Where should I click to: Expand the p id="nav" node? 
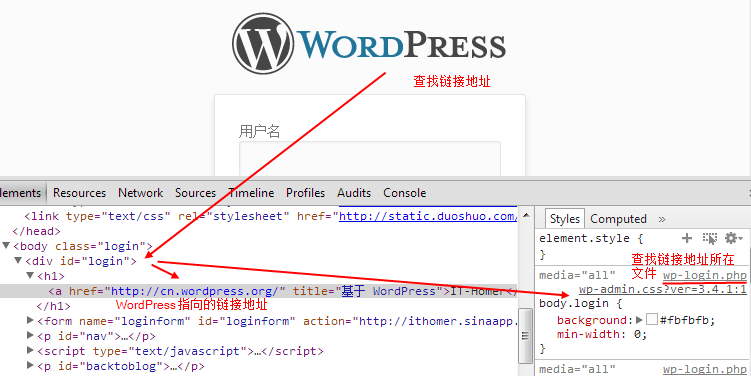point(30,336)
